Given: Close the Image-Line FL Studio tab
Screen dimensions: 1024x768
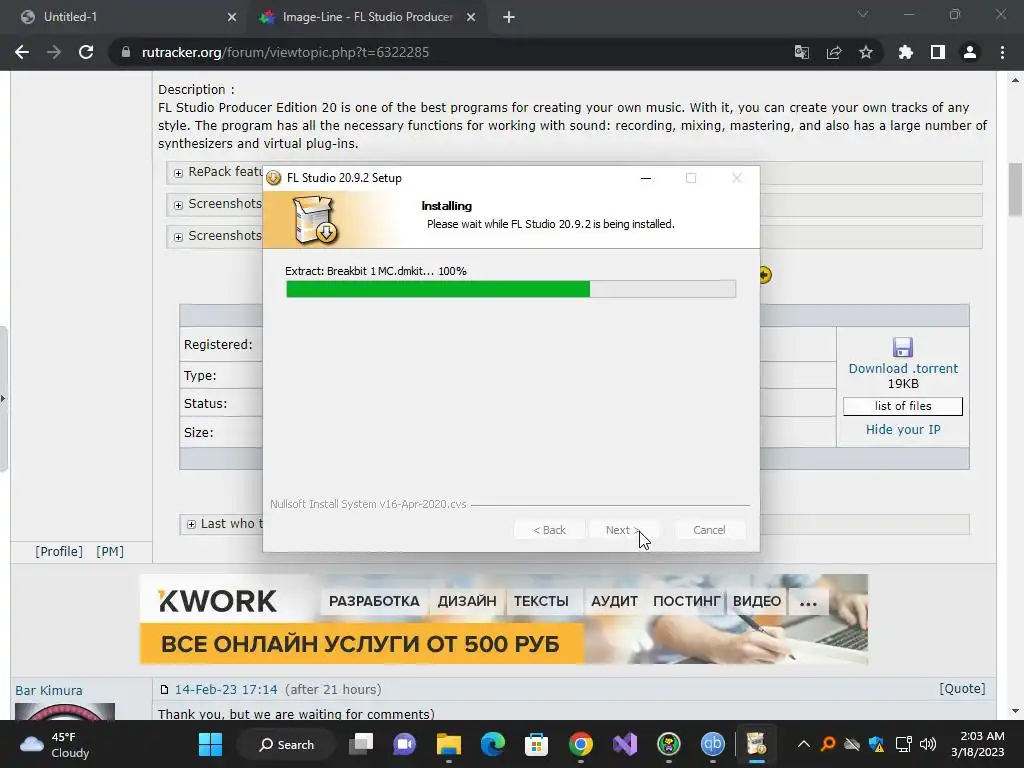Looking at the screenshot, I should click(471, 17).
